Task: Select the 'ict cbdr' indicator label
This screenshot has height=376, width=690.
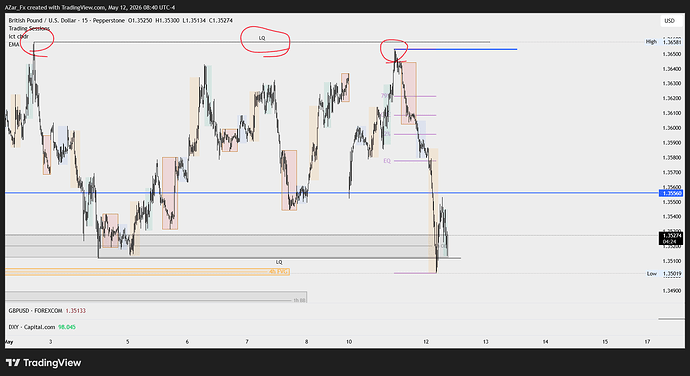Action: 18,36
